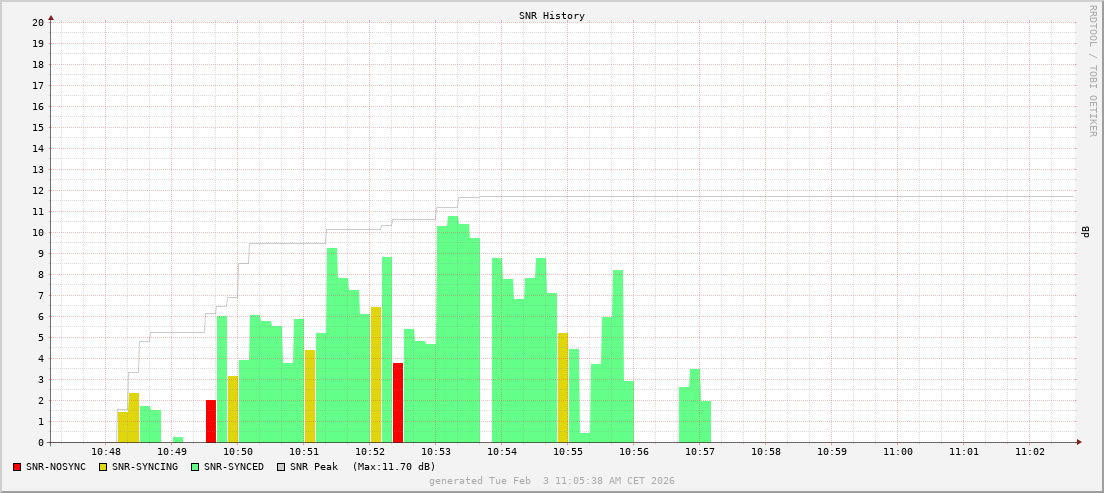This screenshot has width=1104, height=493.
Task: Click the 20 label on the y-axis
Action: tap(37, 22)
